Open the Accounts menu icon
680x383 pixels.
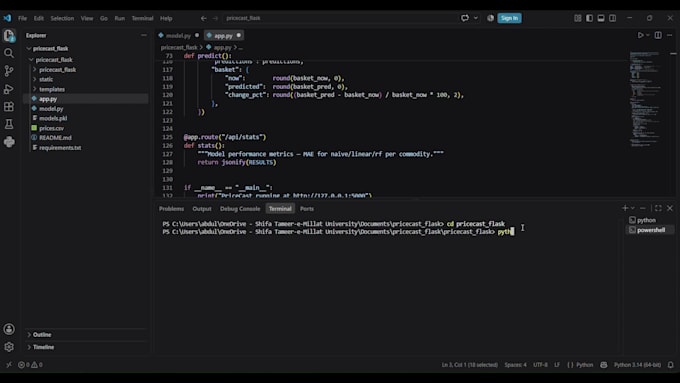9,329
